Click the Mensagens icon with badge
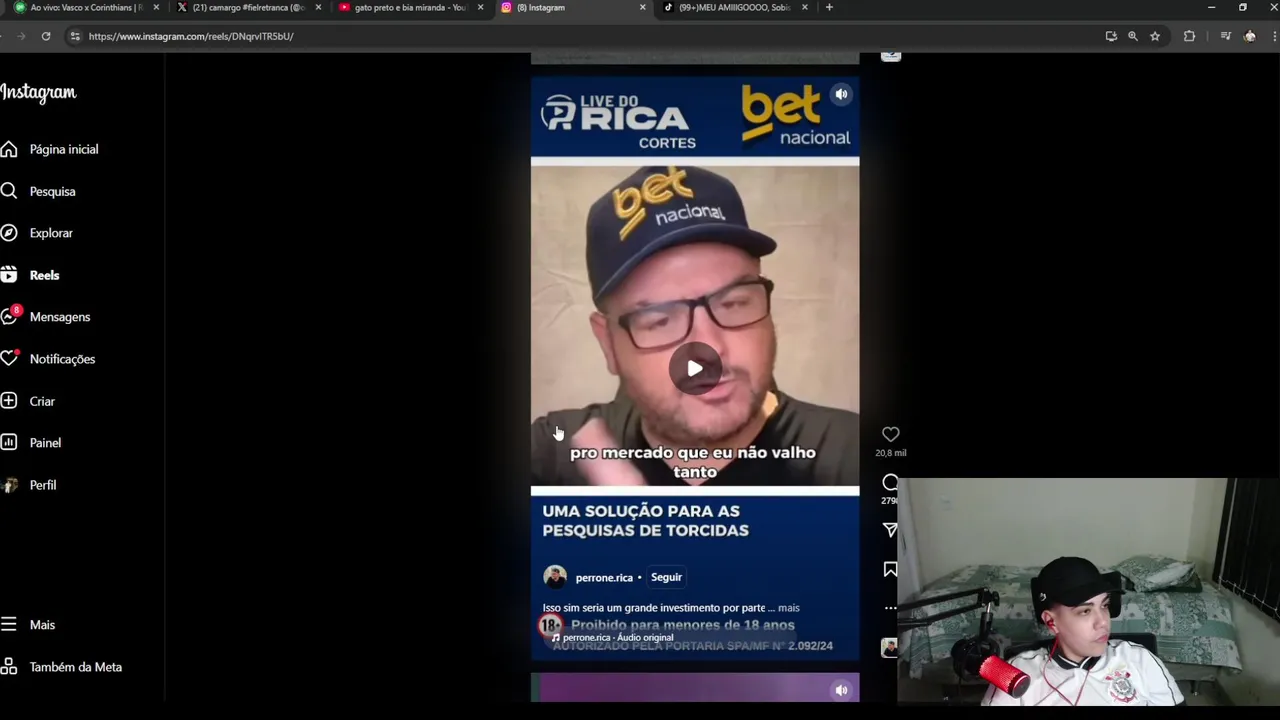This screenshot has height=720, width=1280. click(x=10, y=315)
